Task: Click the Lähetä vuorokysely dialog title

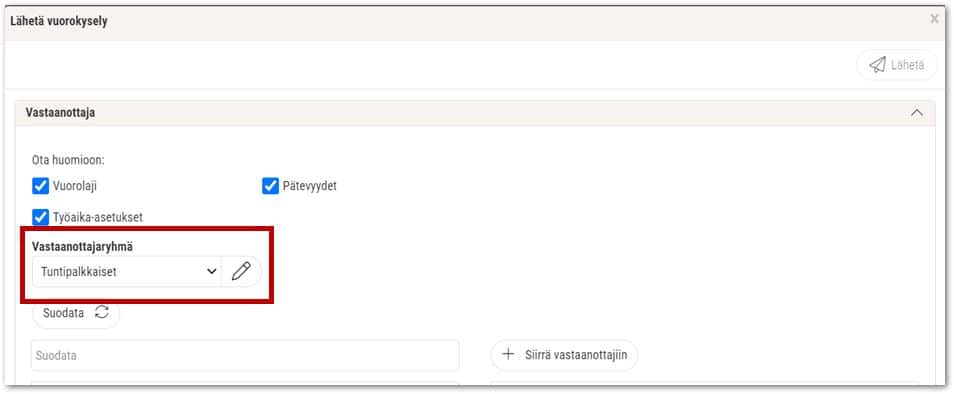Action: pyautogui.click(x=59, y=21)
